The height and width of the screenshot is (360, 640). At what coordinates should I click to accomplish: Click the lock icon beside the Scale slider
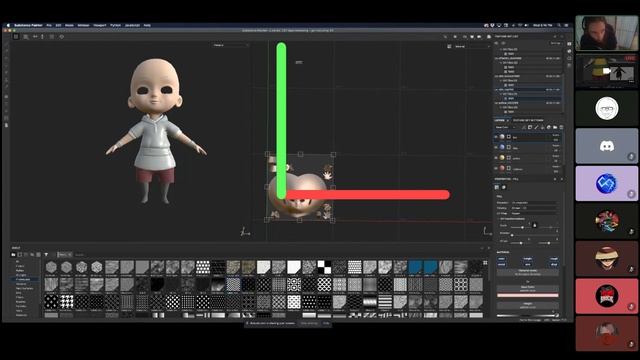coord(535,225)
